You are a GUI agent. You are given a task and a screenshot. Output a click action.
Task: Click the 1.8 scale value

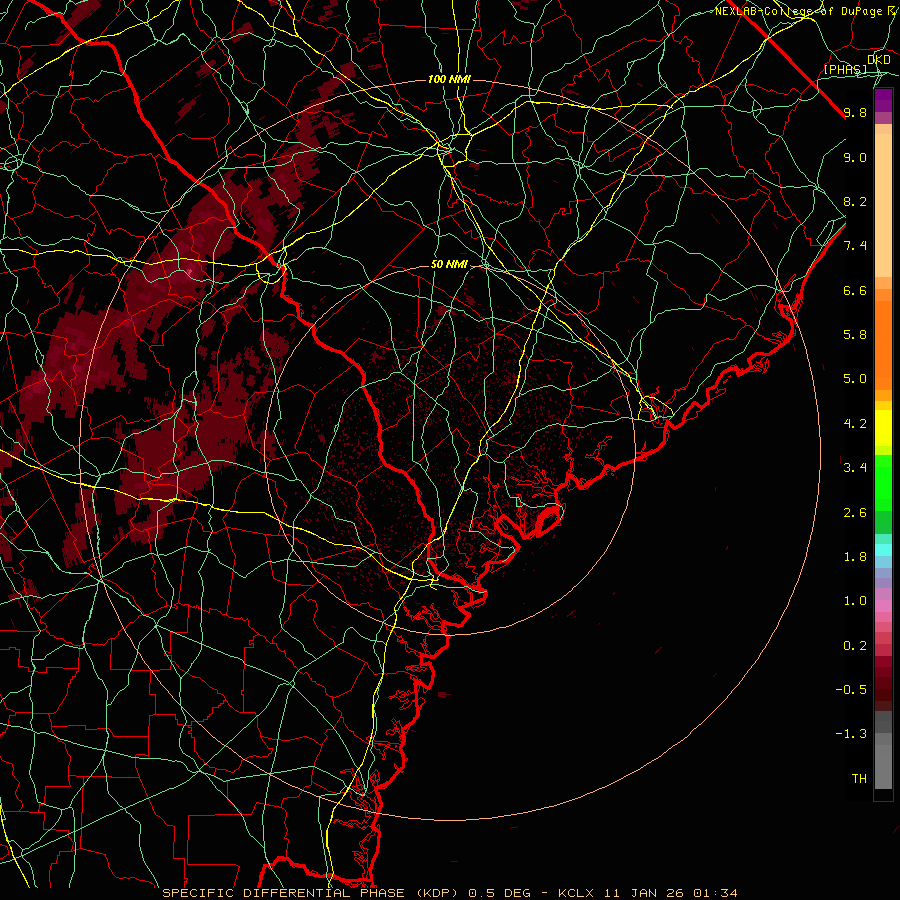tap(855, 557)
